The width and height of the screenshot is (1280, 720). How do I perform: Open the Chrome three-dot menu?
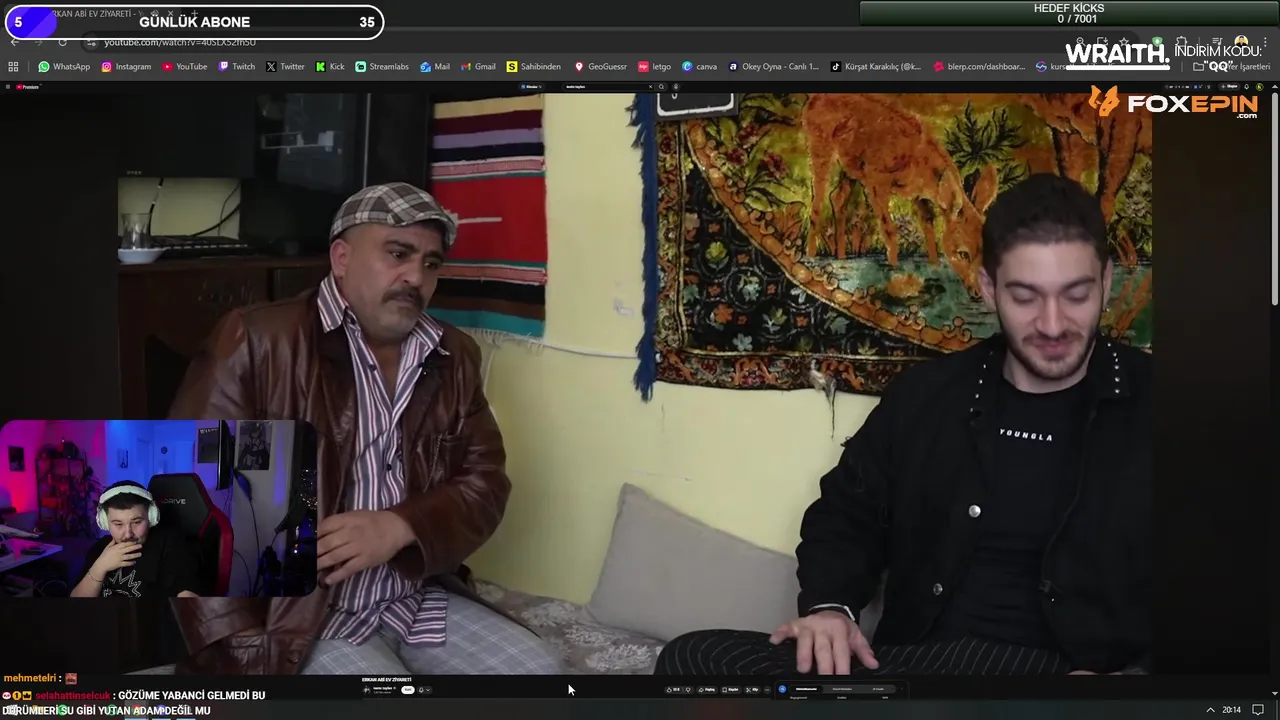1265,42
